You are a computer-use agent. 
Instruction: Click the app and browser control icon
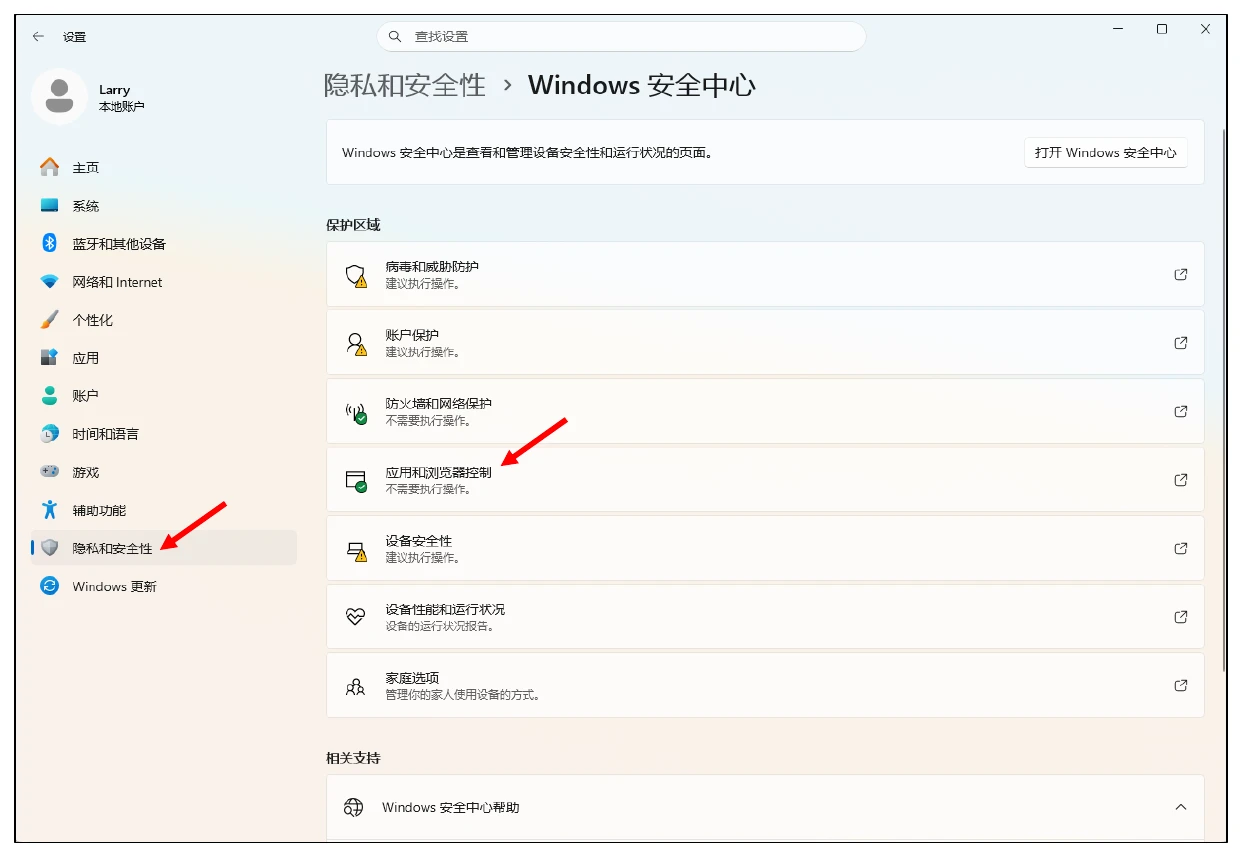click(356, 481)
